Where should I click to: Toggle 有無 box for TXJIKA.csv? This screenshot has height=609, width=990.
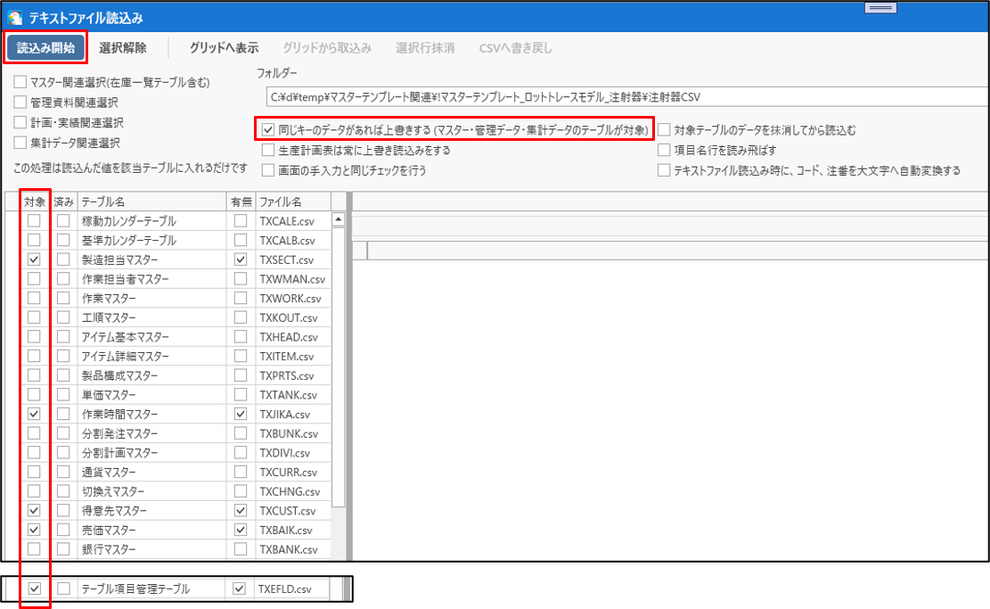[241, 414]
